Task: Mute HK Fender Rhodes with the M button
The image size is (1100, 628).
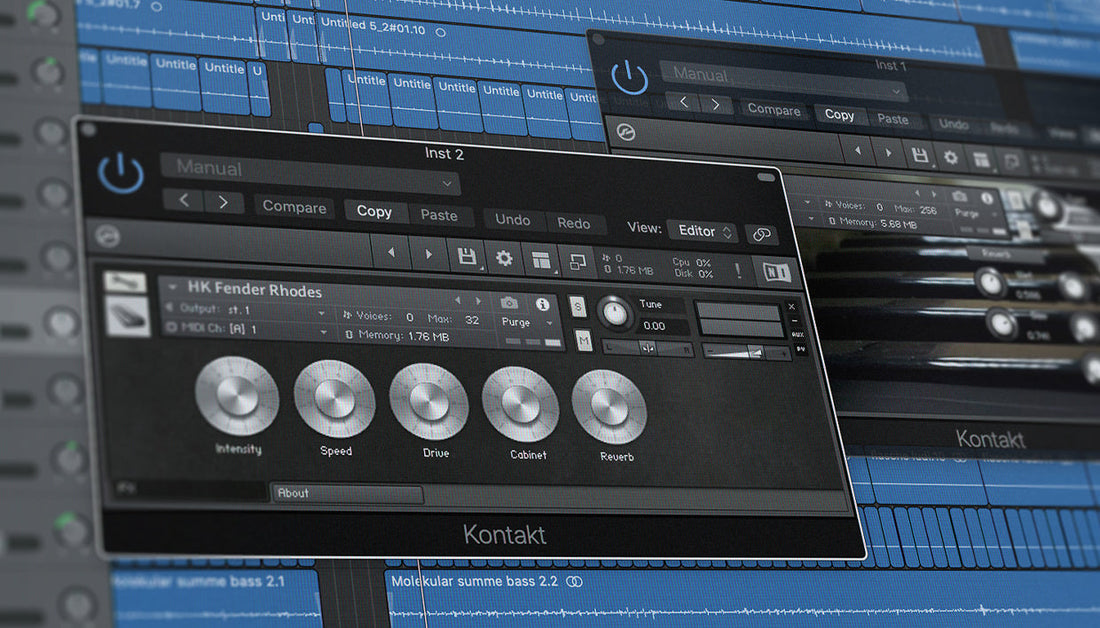Action: point(584,341)
